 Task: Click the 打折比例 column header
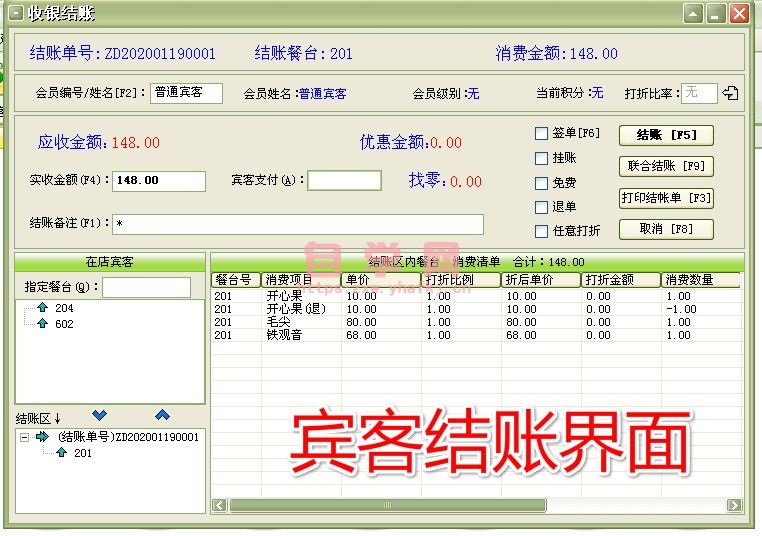pyautogui.click(x=460, y=280)
